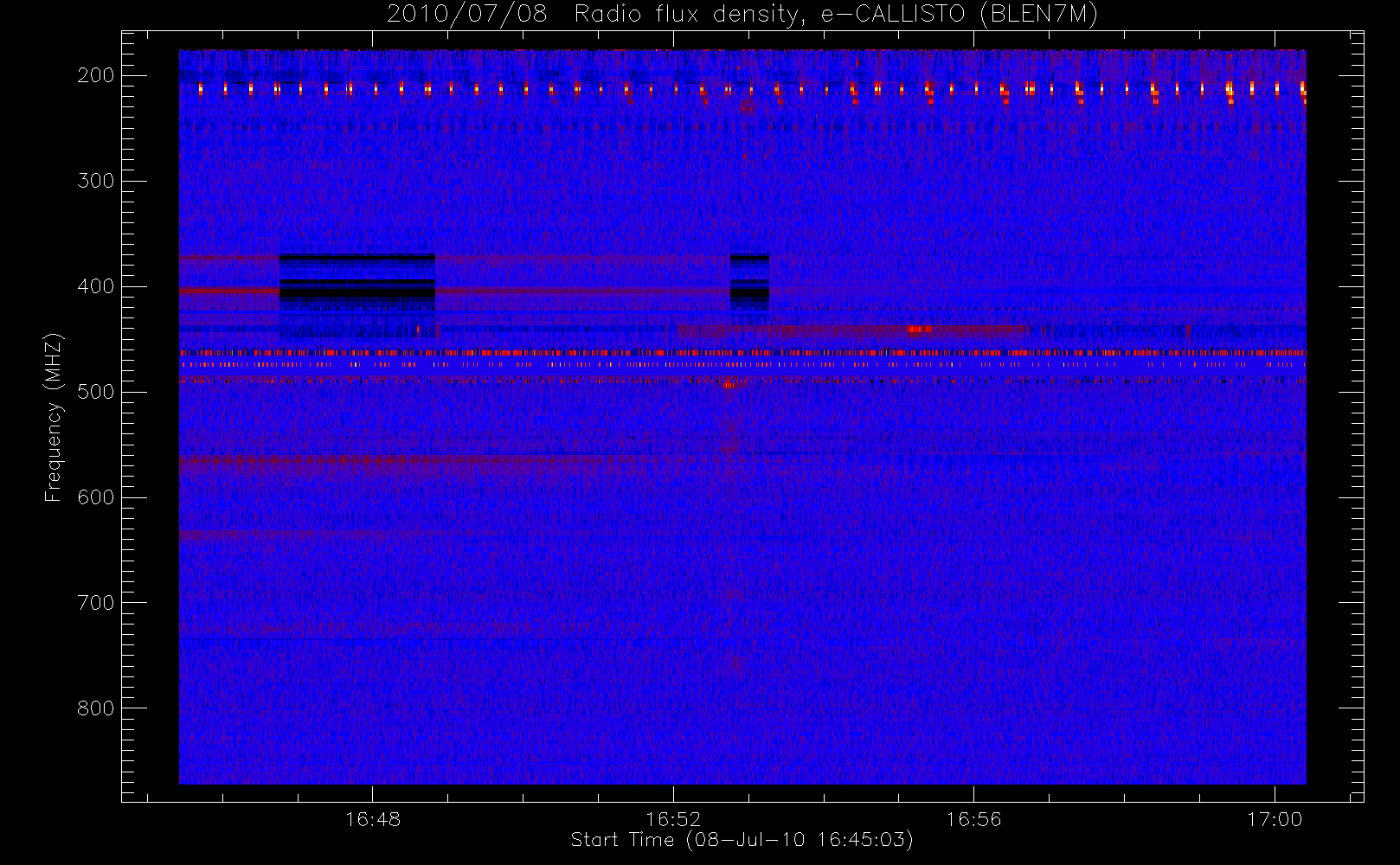Click the 600 frequency tick label
Viewport: 1400px width, 865px height.
[95, 497]
